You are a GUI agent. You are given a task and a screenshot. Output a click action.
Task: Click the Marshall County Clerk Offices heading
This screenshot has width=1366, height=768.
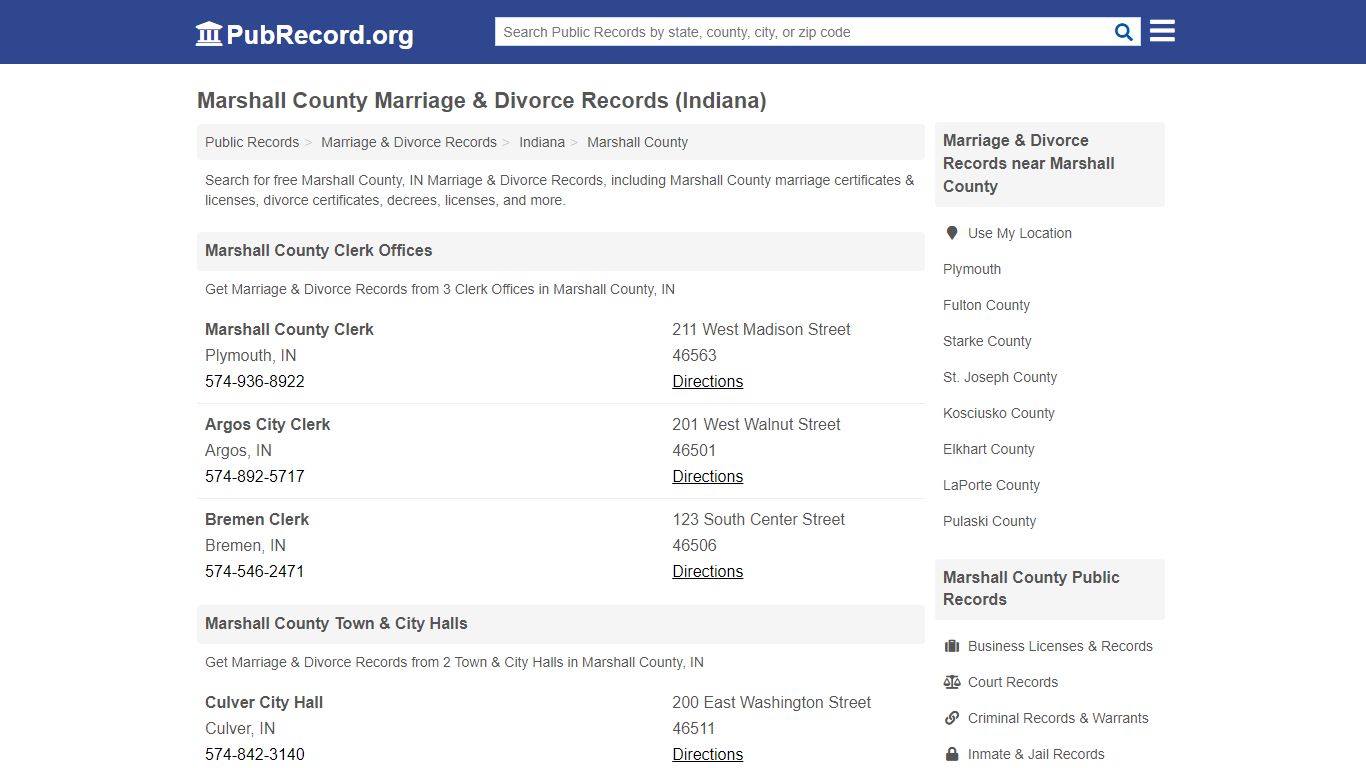tap(319, 250)
